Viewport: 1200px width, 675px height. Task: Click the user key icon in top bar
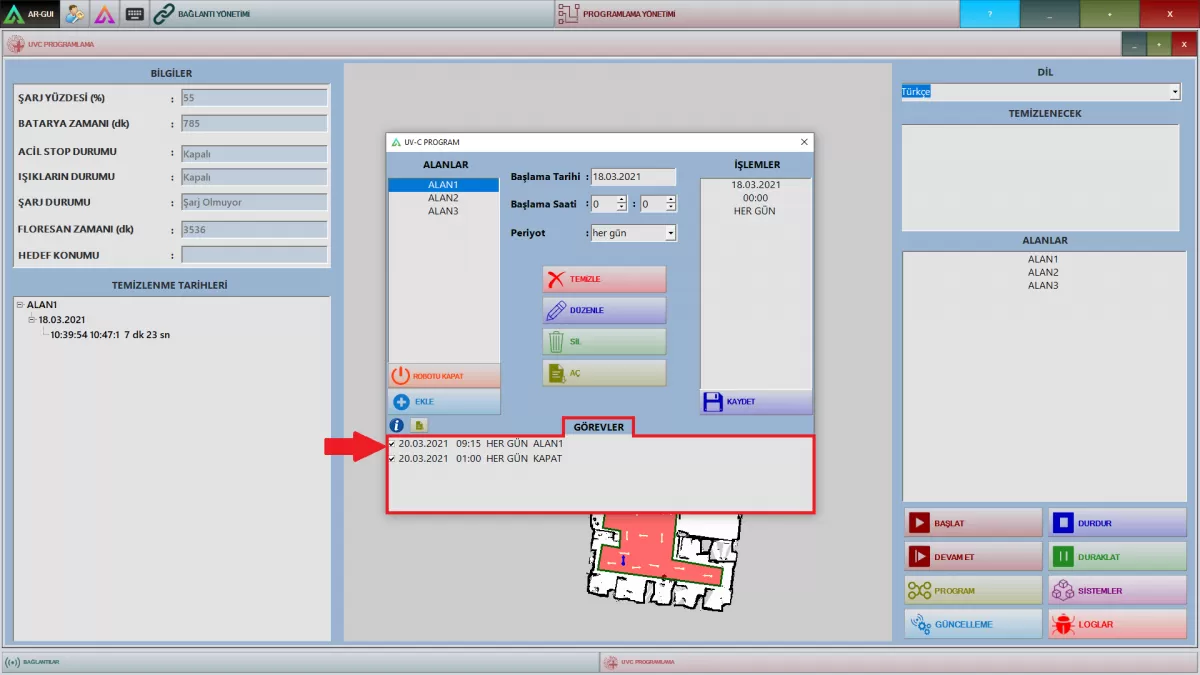tap(75, 14)
